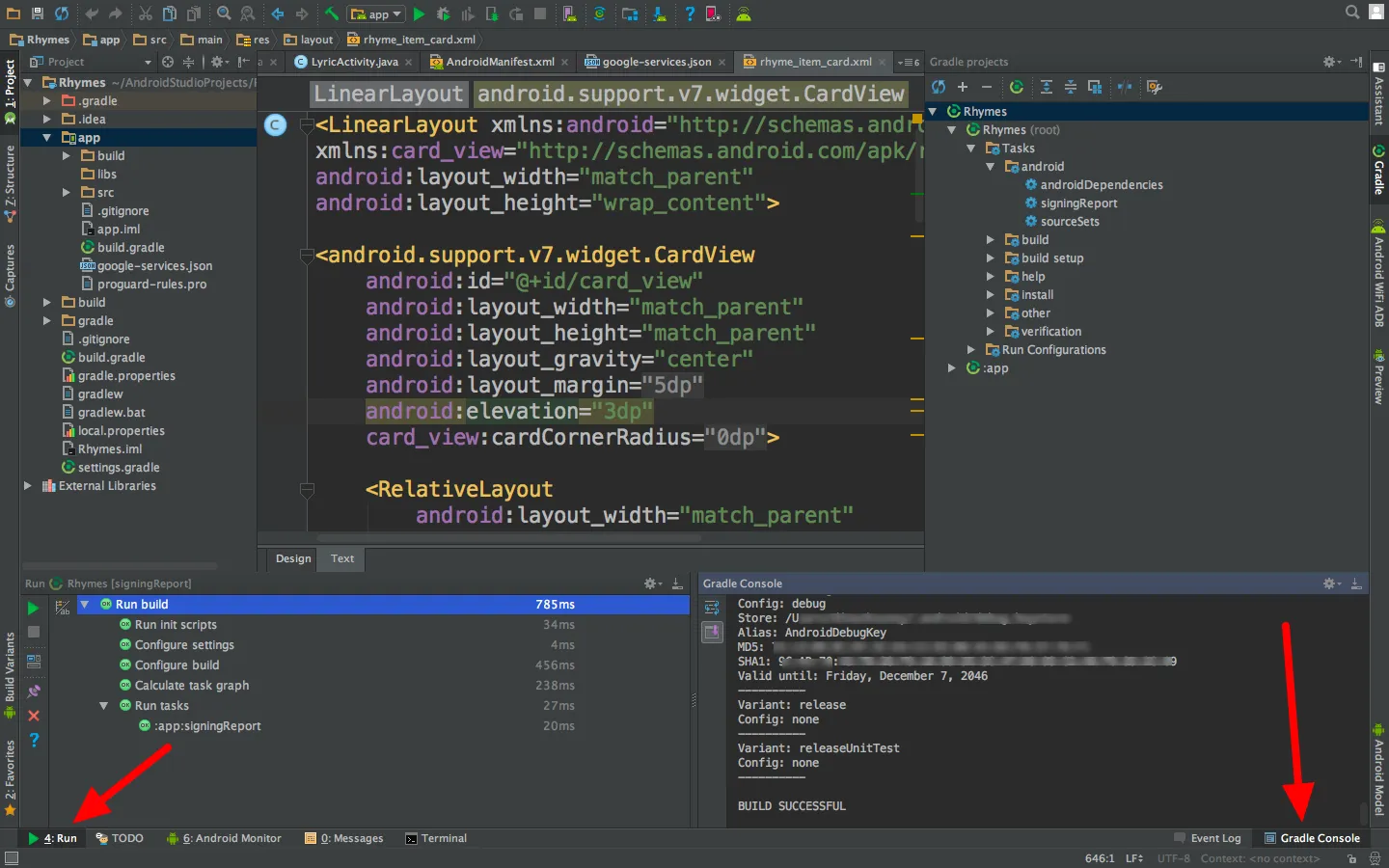
Task: Click the Make Project hammer icon
Action: [331, 14]
